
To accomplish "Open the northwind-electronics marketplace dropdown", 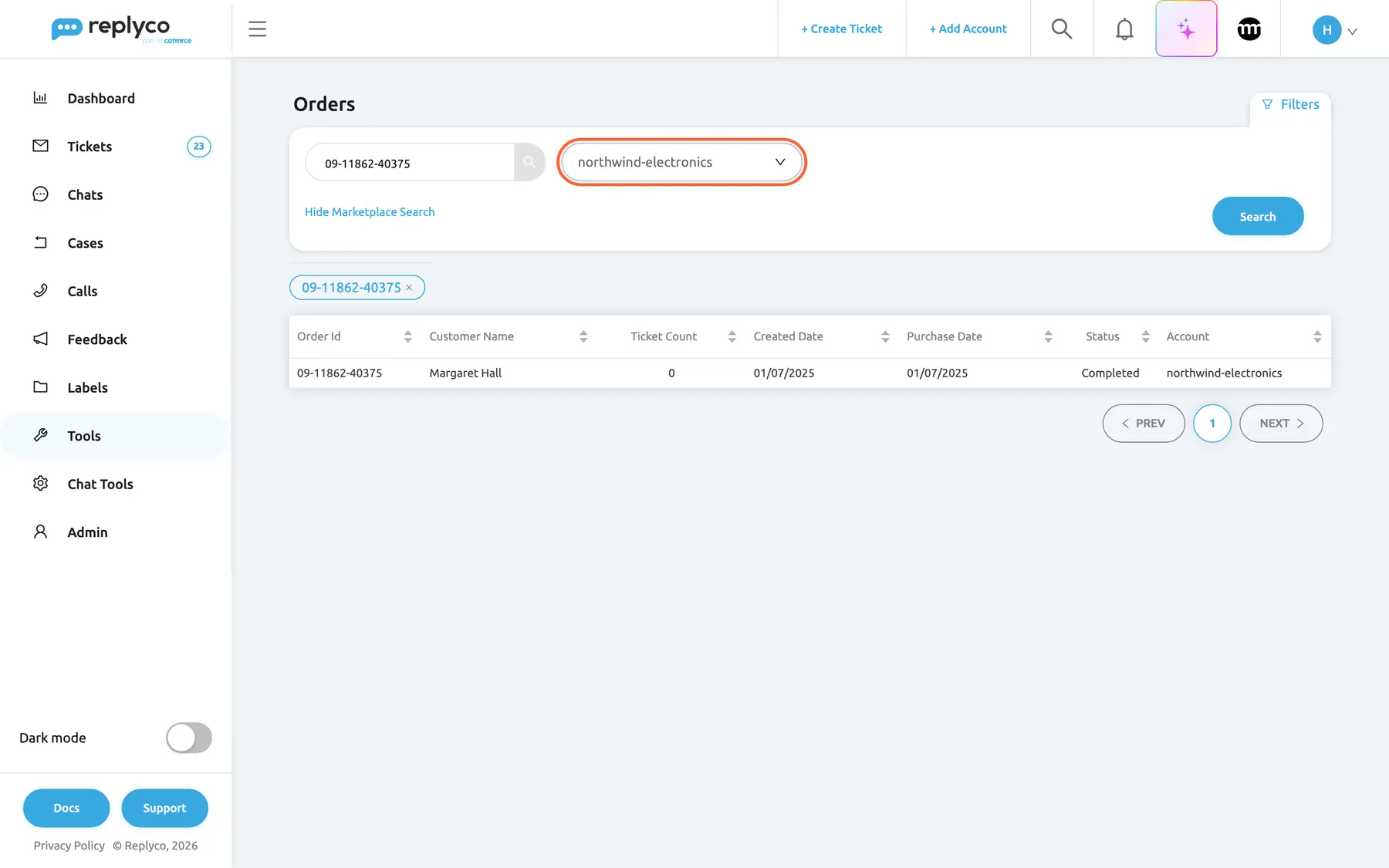I will pos(681,162).
